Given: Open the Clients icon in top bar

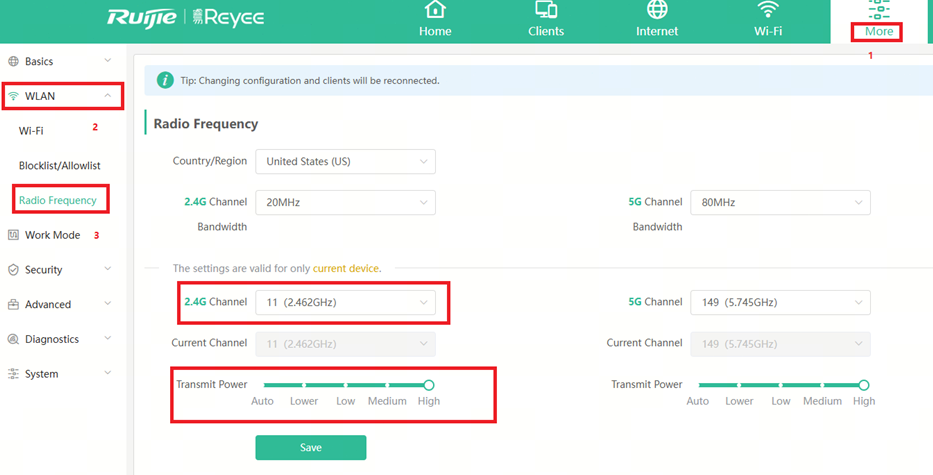Looking at the screenshot, I should tap(546, 11).
